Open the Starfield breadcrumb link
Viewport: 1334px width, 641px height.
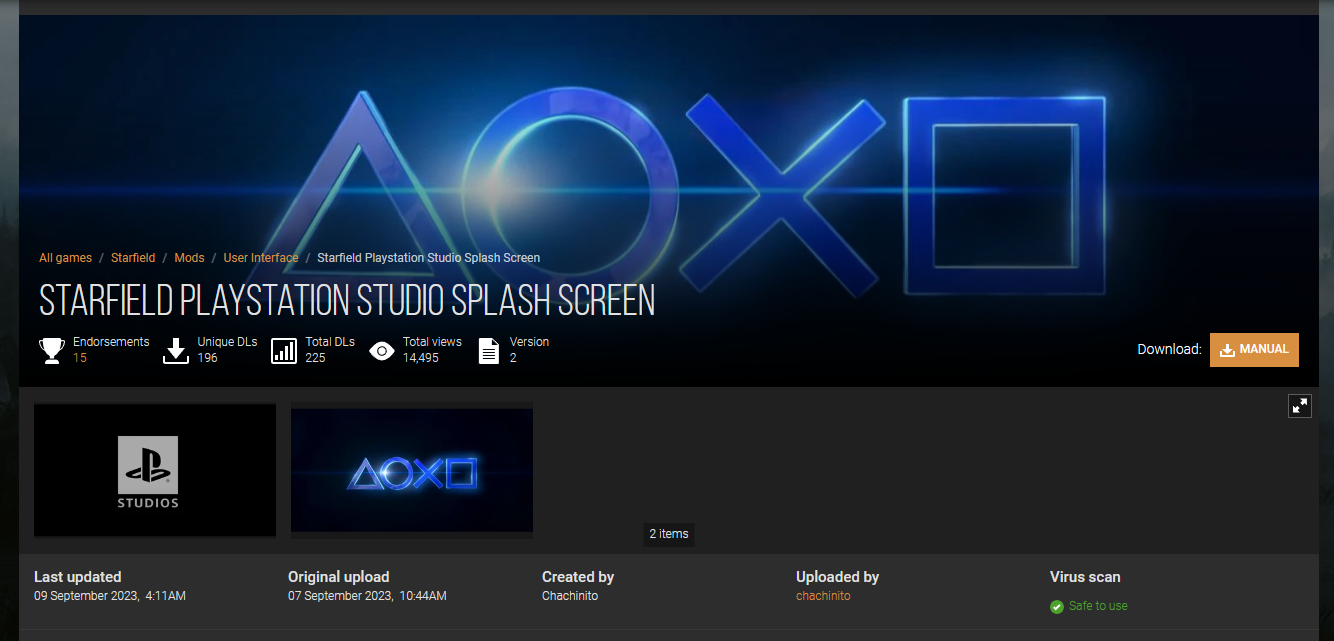pyautogui.click(x=133, y=258)
